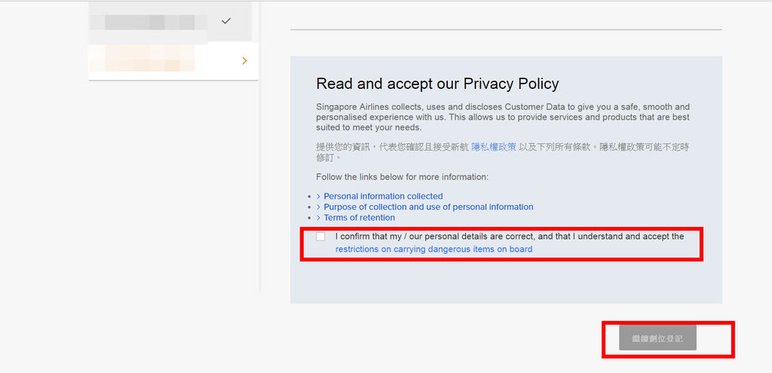The height and width of the screenshot is (373, 772).
Task: Click the checkmark icon on the completed sidebar step
Action: coord(226,21)
